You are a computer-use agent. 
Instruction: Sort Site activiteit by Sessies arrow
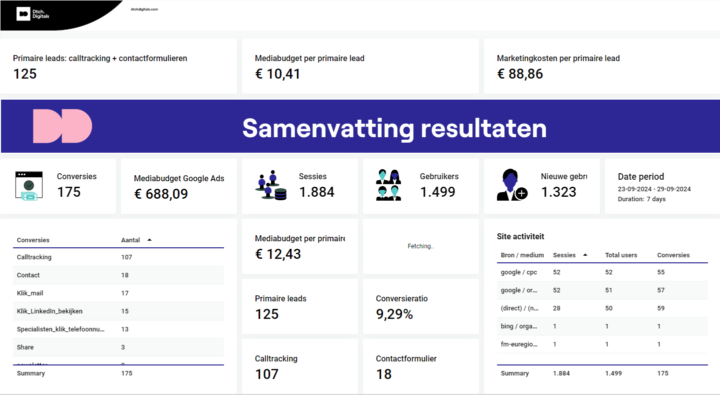[x=585, y=255]
